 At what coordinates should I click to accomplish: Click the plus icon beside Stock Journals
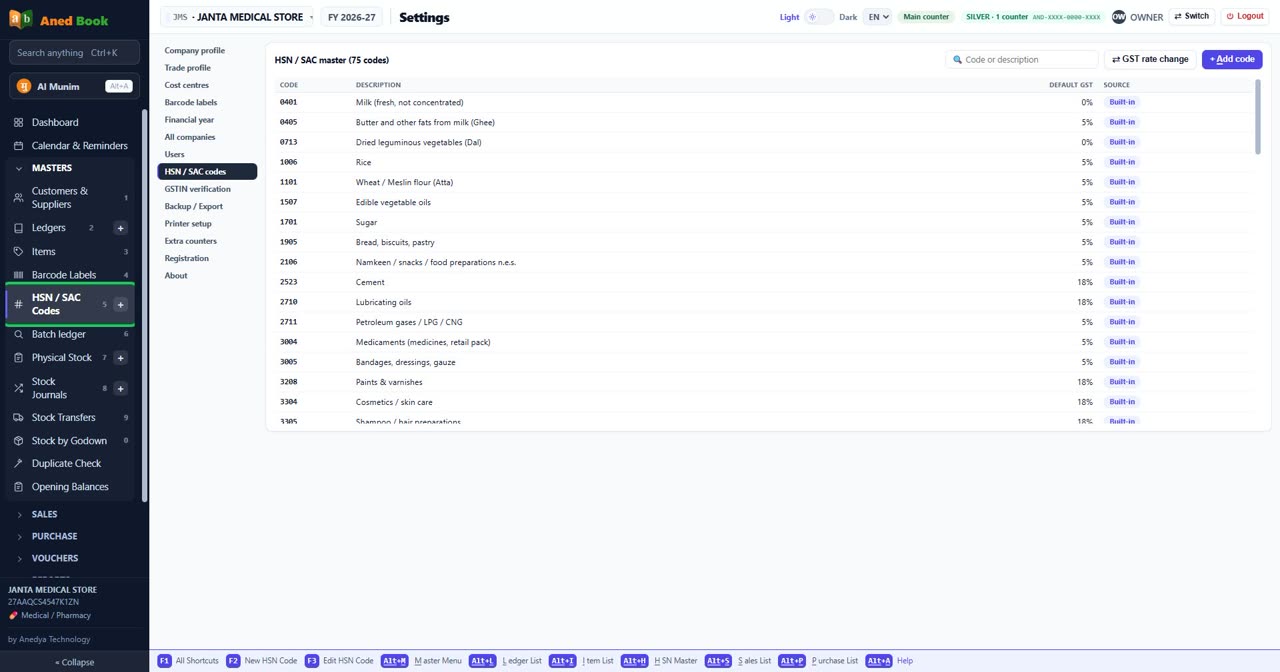coord(121,389)
